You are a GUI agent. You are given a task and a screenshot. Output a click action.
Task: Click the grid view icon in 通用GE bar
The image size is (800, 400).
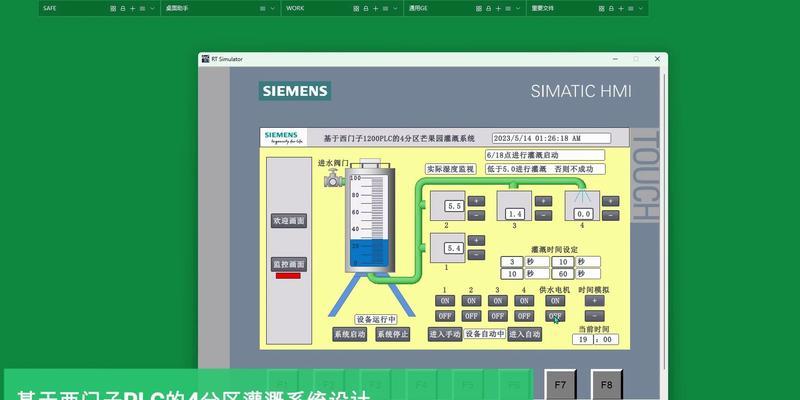point(479,9)
